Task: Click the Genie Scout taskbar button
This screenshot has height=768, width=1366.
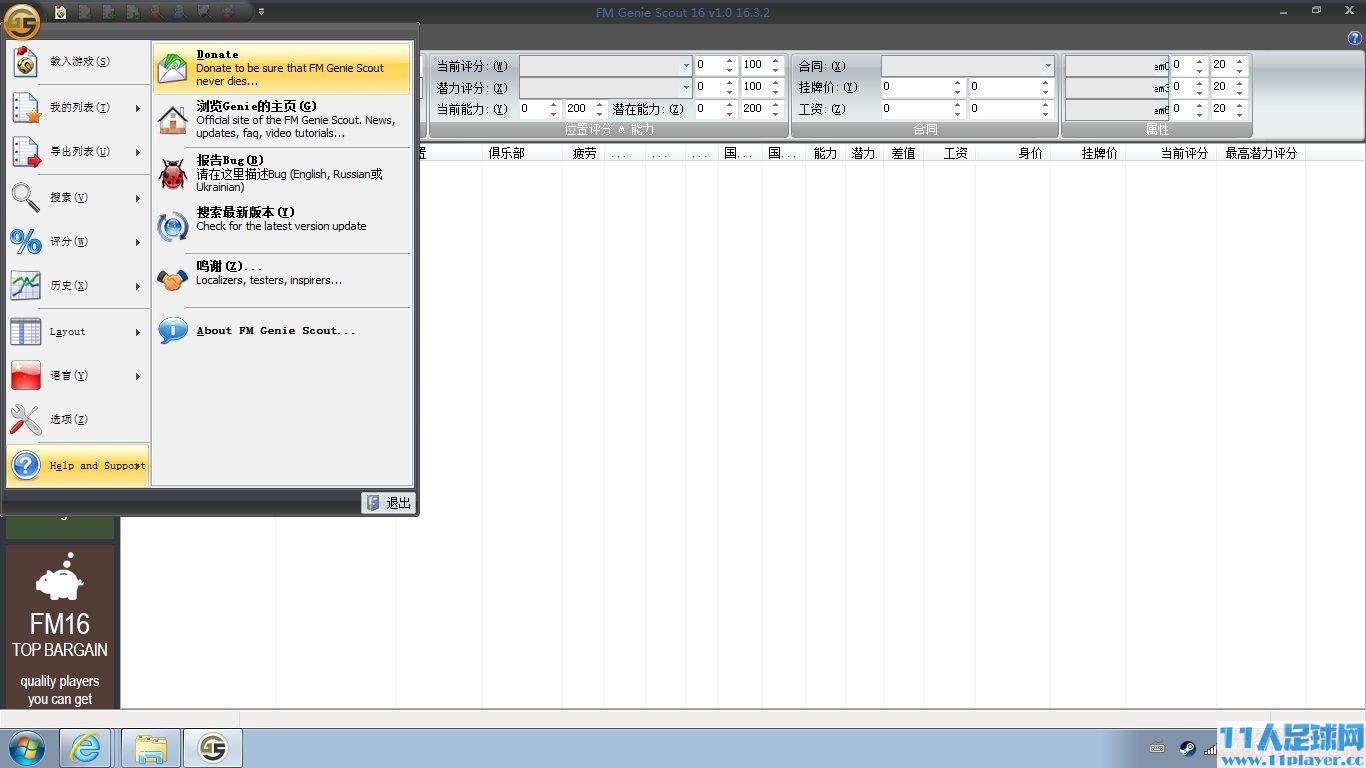Action: pyautogui.click(x=213, y=748)
